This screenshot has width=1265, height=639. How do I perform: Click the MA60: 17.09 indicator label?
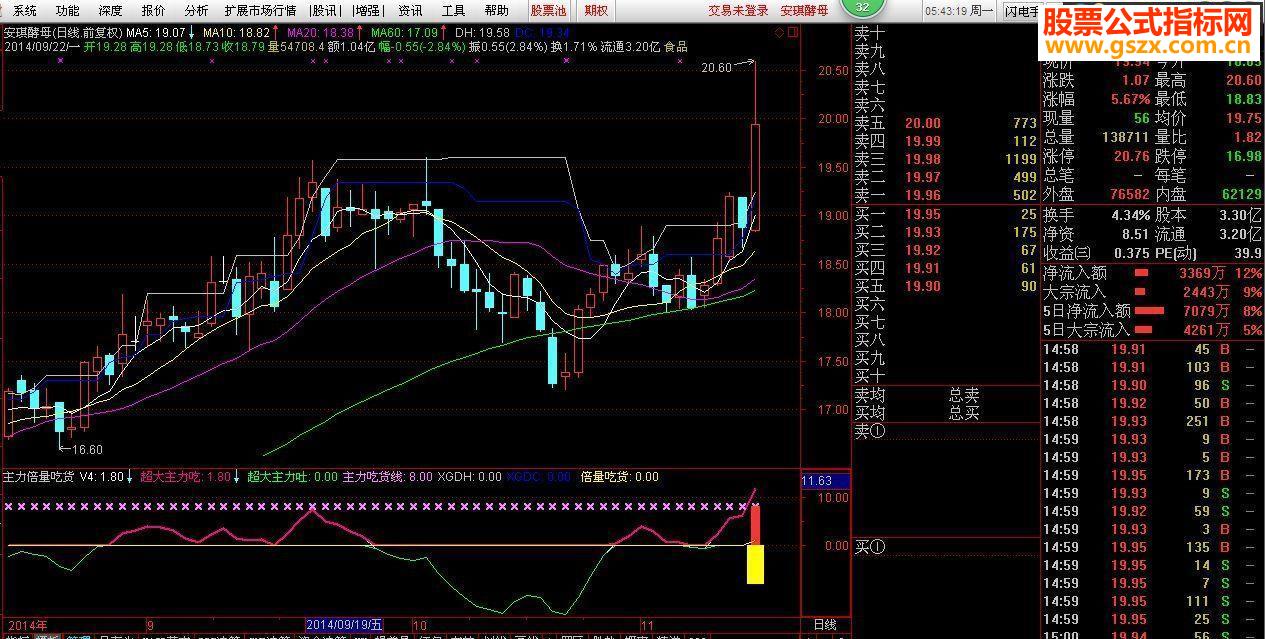tap(409, 32)
